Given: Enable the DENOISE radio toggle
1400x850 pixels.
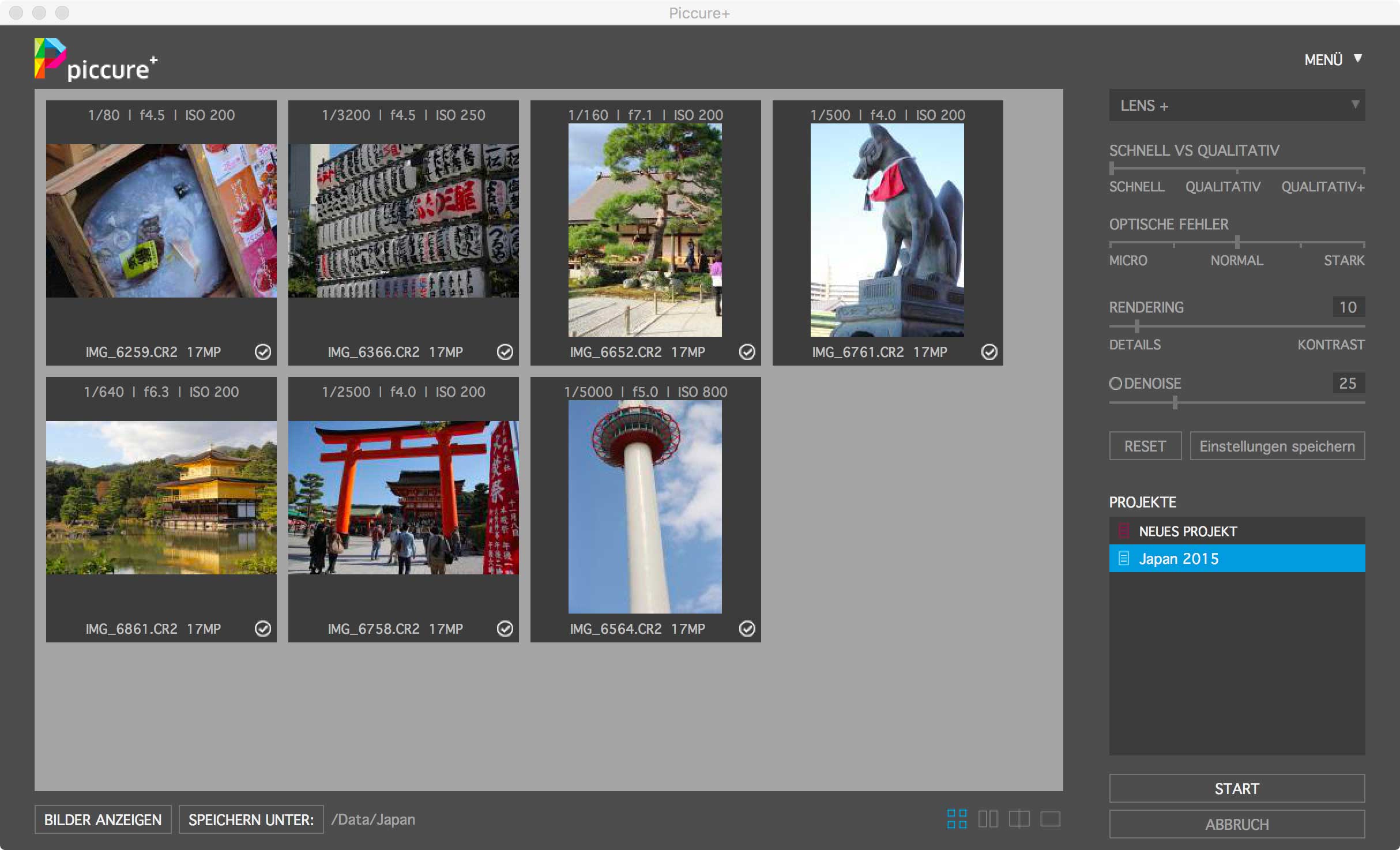Looking at the screenshot, I should [x=1115, y=383].
